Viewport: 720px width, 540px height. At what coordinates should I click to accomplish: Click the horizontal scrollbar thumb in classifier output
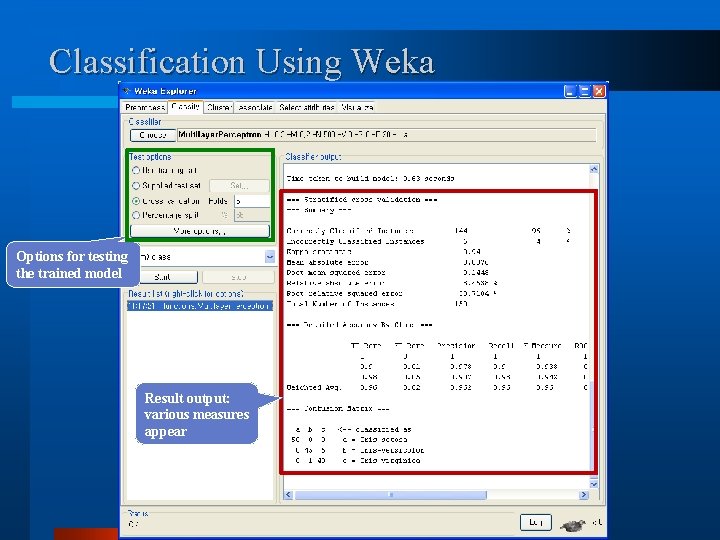point(390,495)
